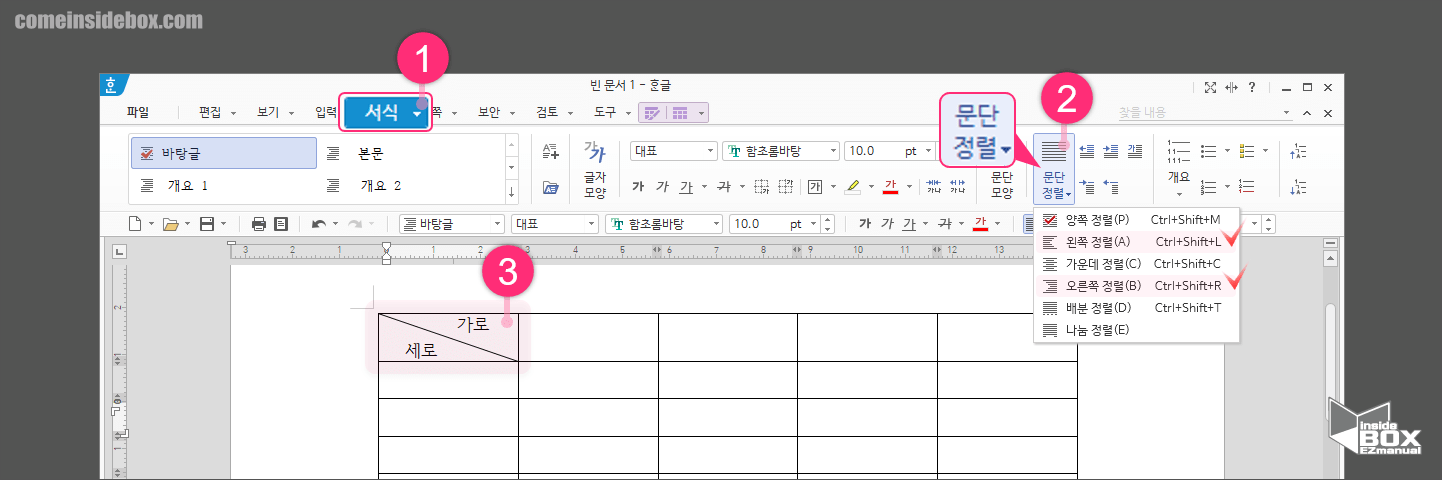Apply the 개요 2 style
1442x480 pixels.
pyautogui.click(x=410, y=186)
